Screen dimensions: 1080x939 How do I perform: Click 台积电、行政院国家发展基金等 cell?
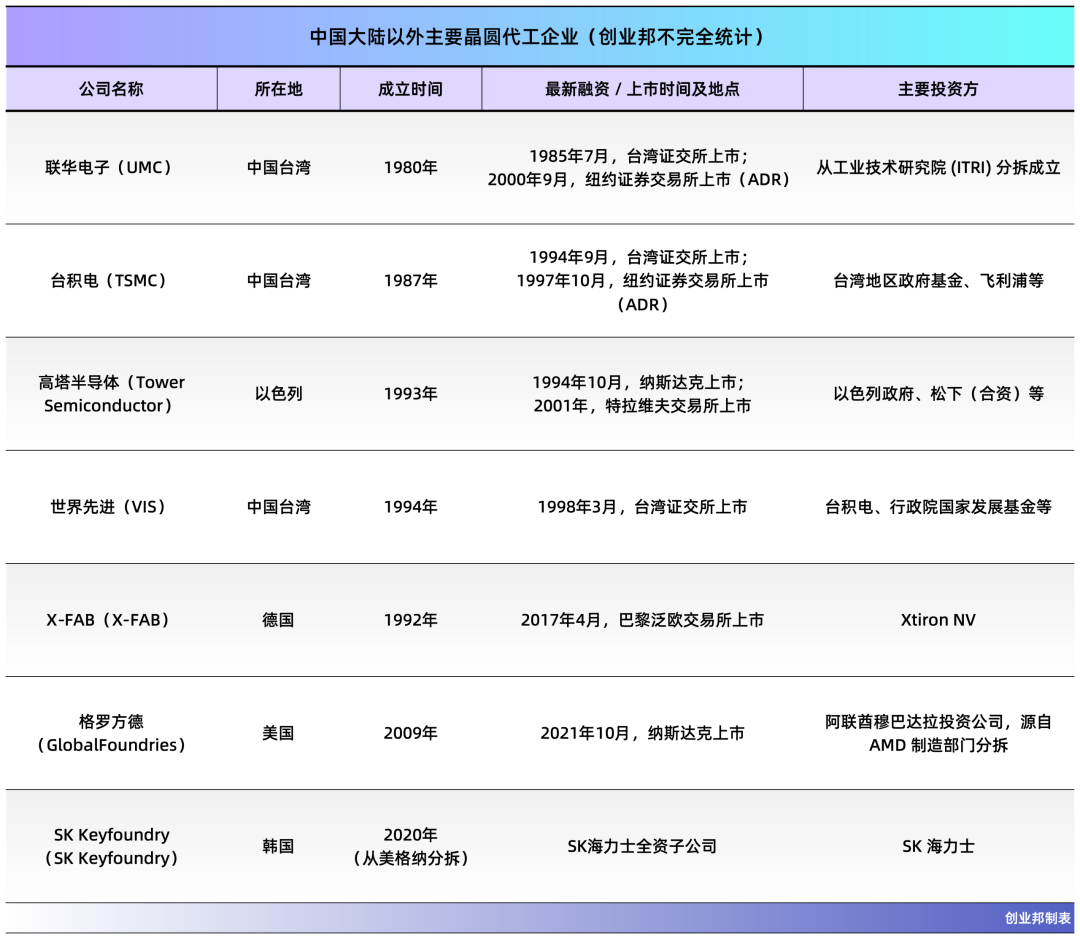[x=938, y=507]
